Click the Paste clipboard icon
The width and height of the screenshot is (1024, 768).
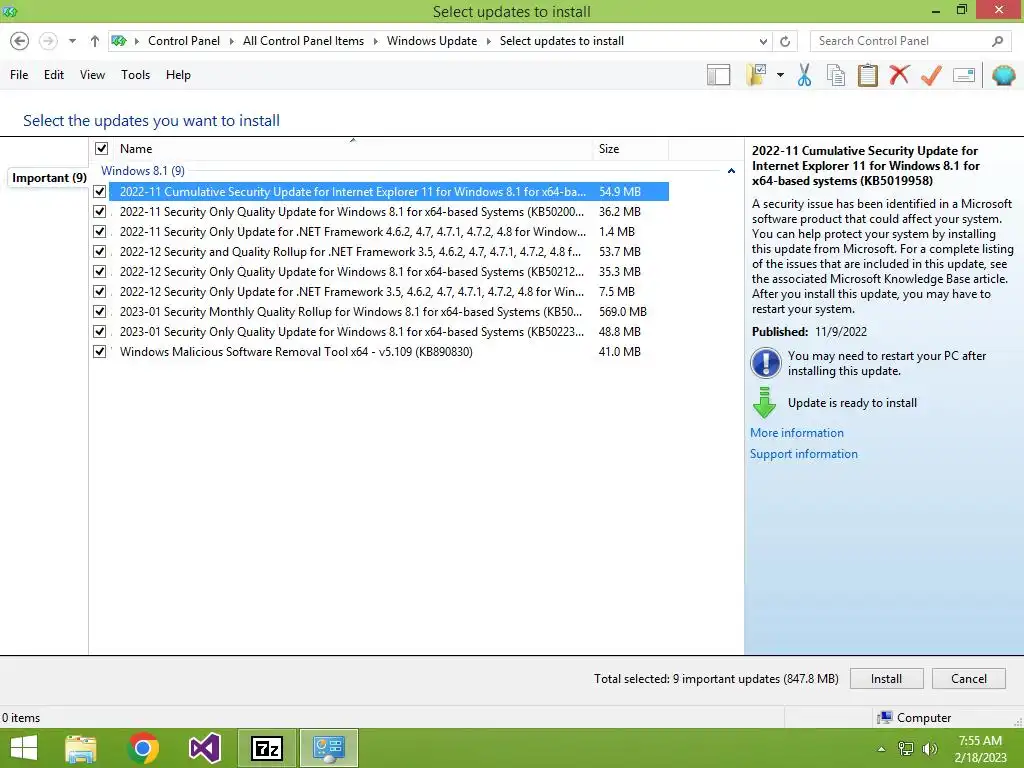867,75
